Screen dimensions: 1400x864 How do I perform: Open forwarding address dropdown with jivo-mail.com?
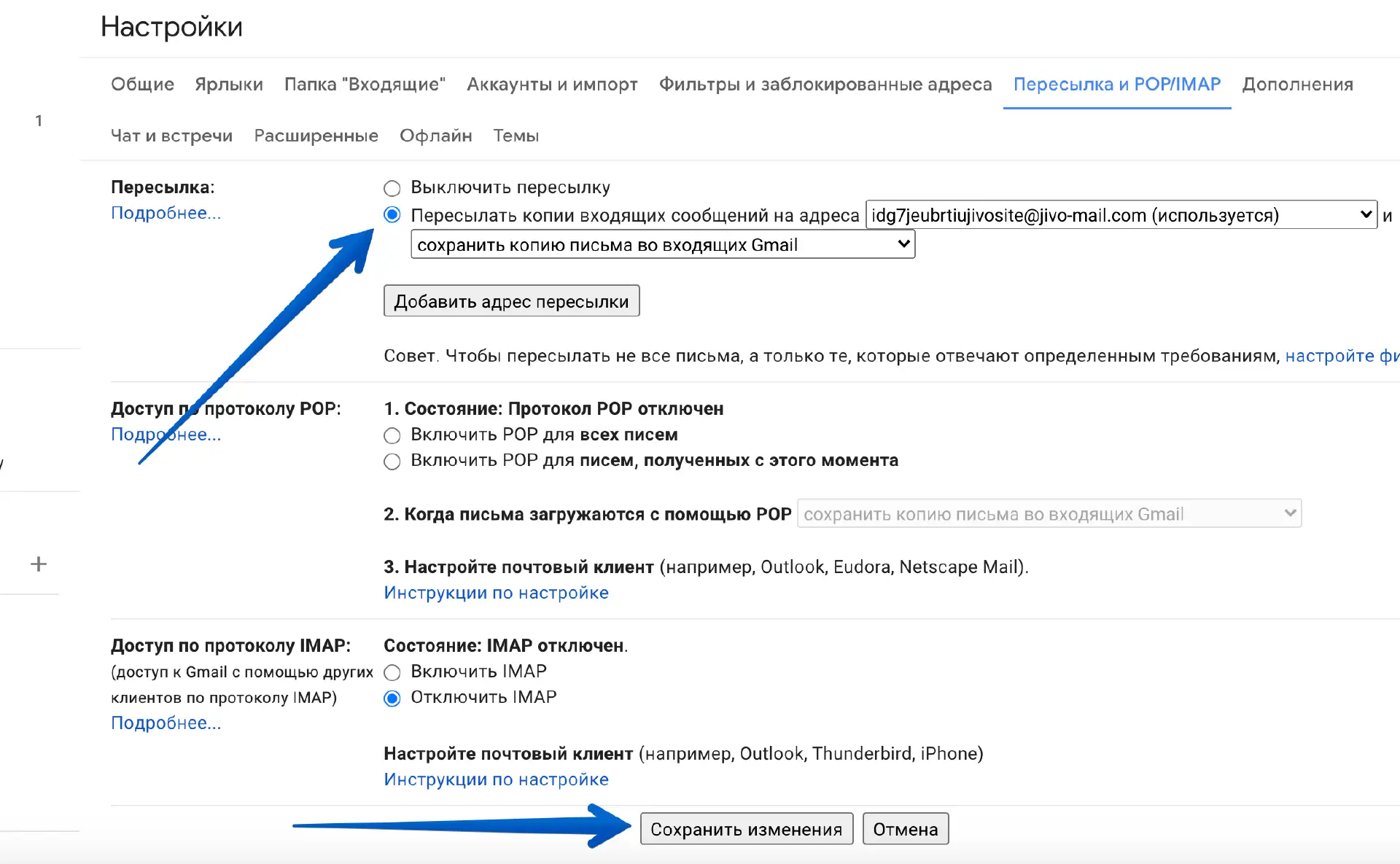click(x=1121, y=215)
